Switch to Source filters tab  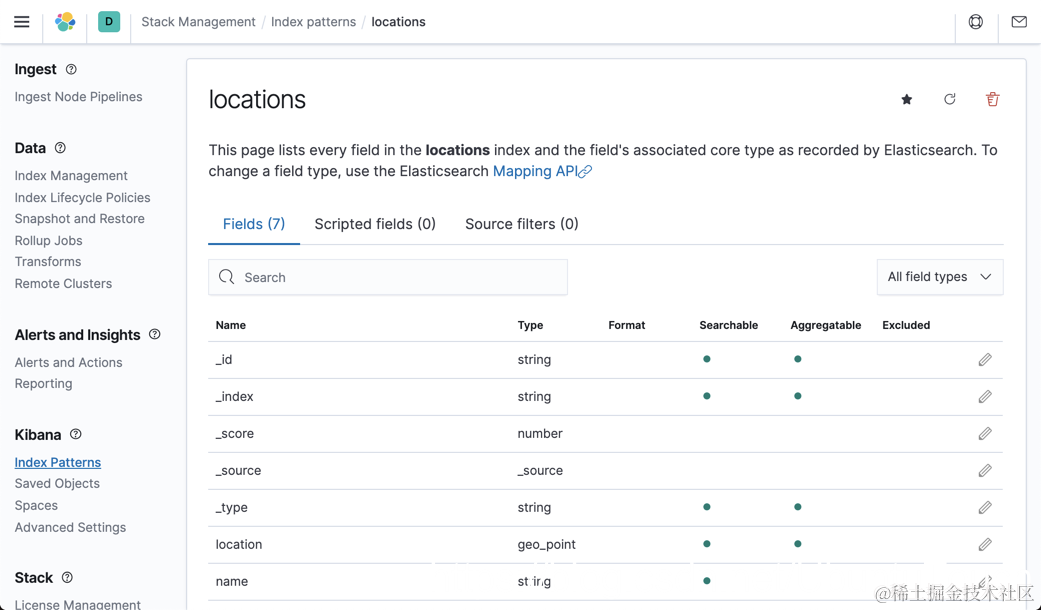tap(521, 224)
